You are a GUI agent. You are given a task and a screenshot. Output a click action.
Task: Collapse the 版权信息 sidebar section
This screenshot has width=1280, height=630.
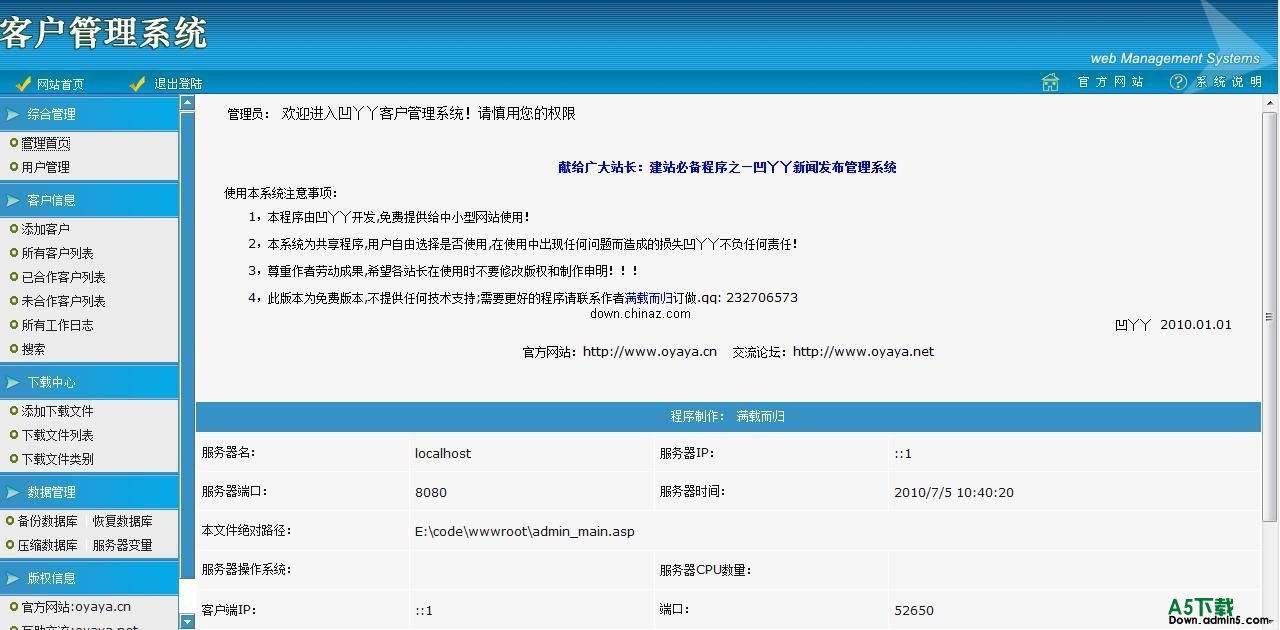(x=89, y=578)
